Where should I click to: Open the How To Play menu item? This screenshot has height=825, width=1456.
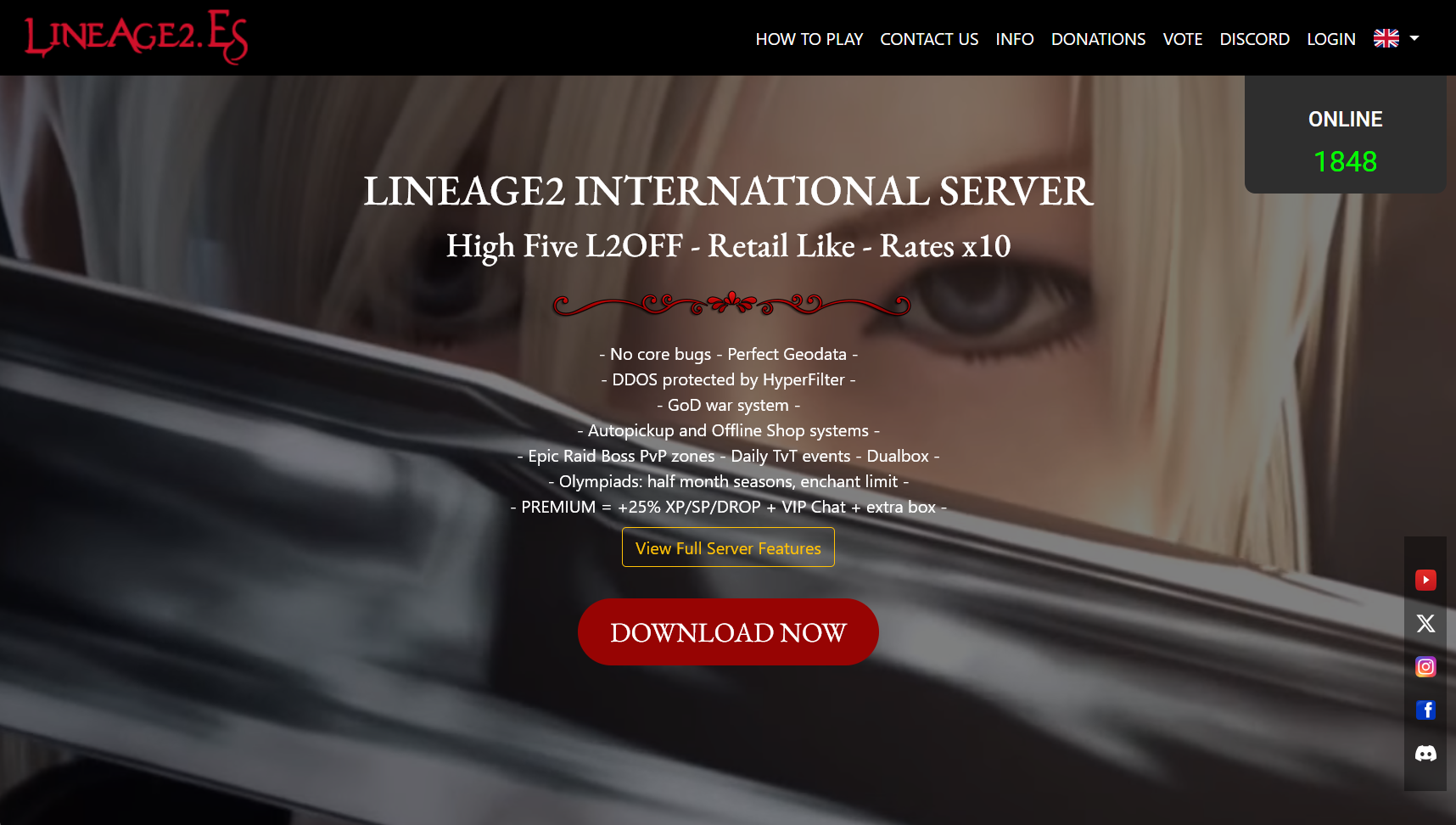pyautogui.click(x=809, y=39)
